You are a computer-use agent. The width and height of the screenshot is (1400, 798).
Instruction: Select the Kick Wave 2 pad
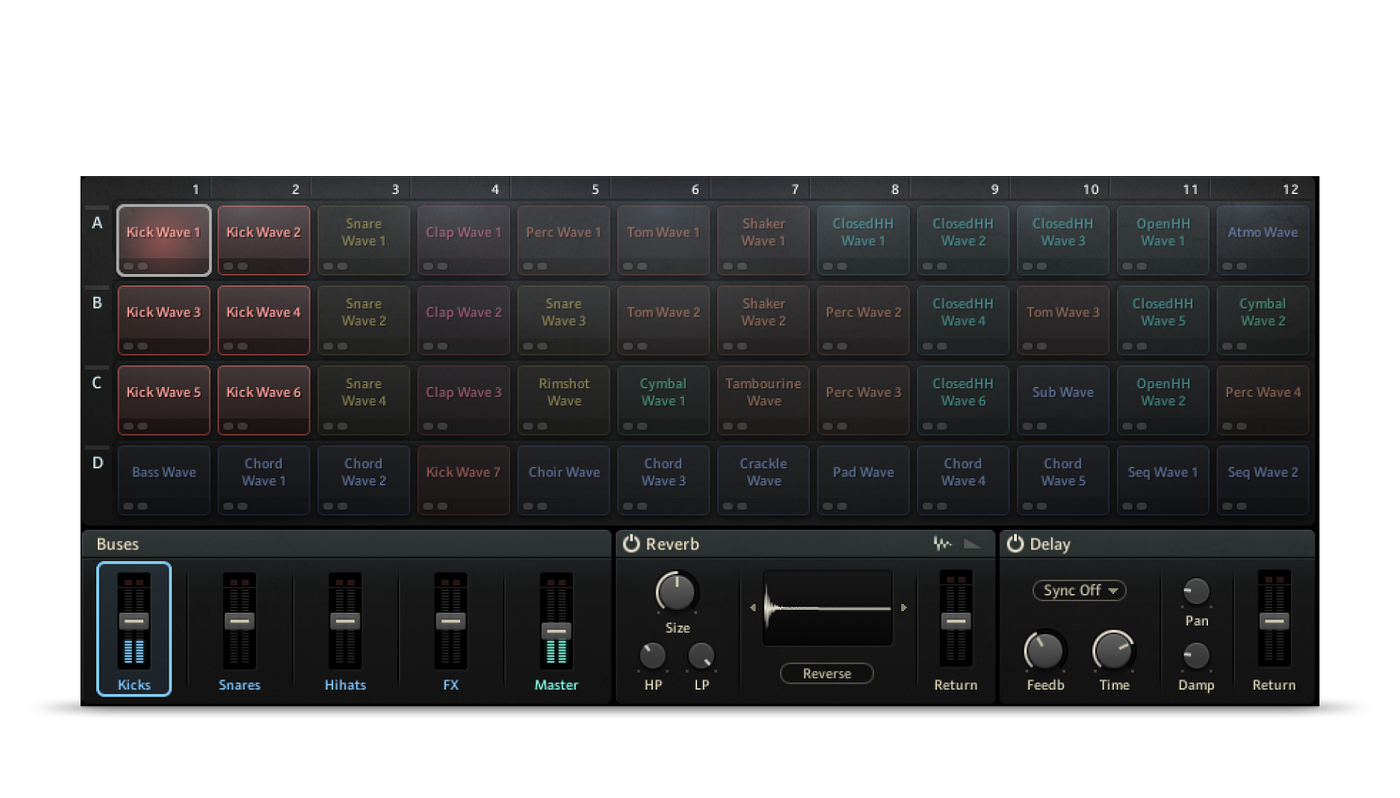point(264,240)
